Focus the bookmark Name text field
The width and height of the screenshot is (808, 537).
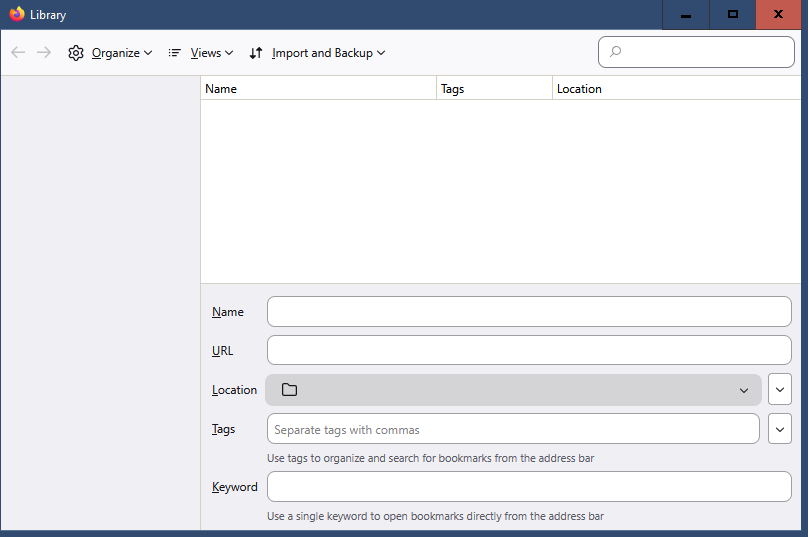(x=529, y=312)
